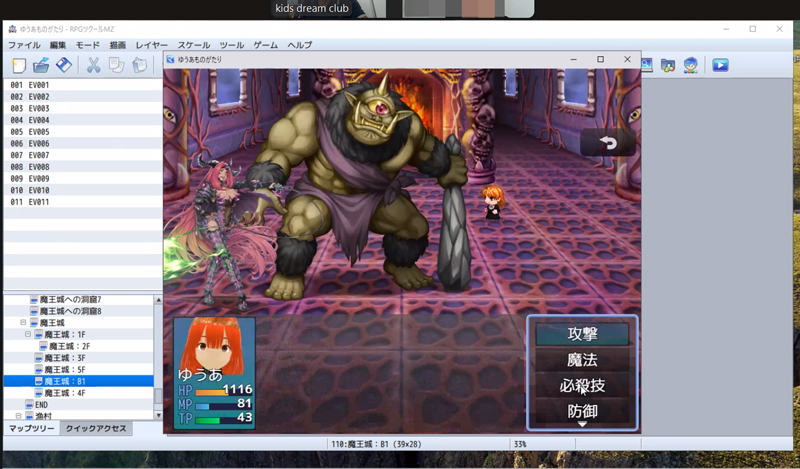Image resolution: width=800 pixels, height=469 pixels.
Task: Open the Resource Manager folder icon
Action: coord(668,65)
